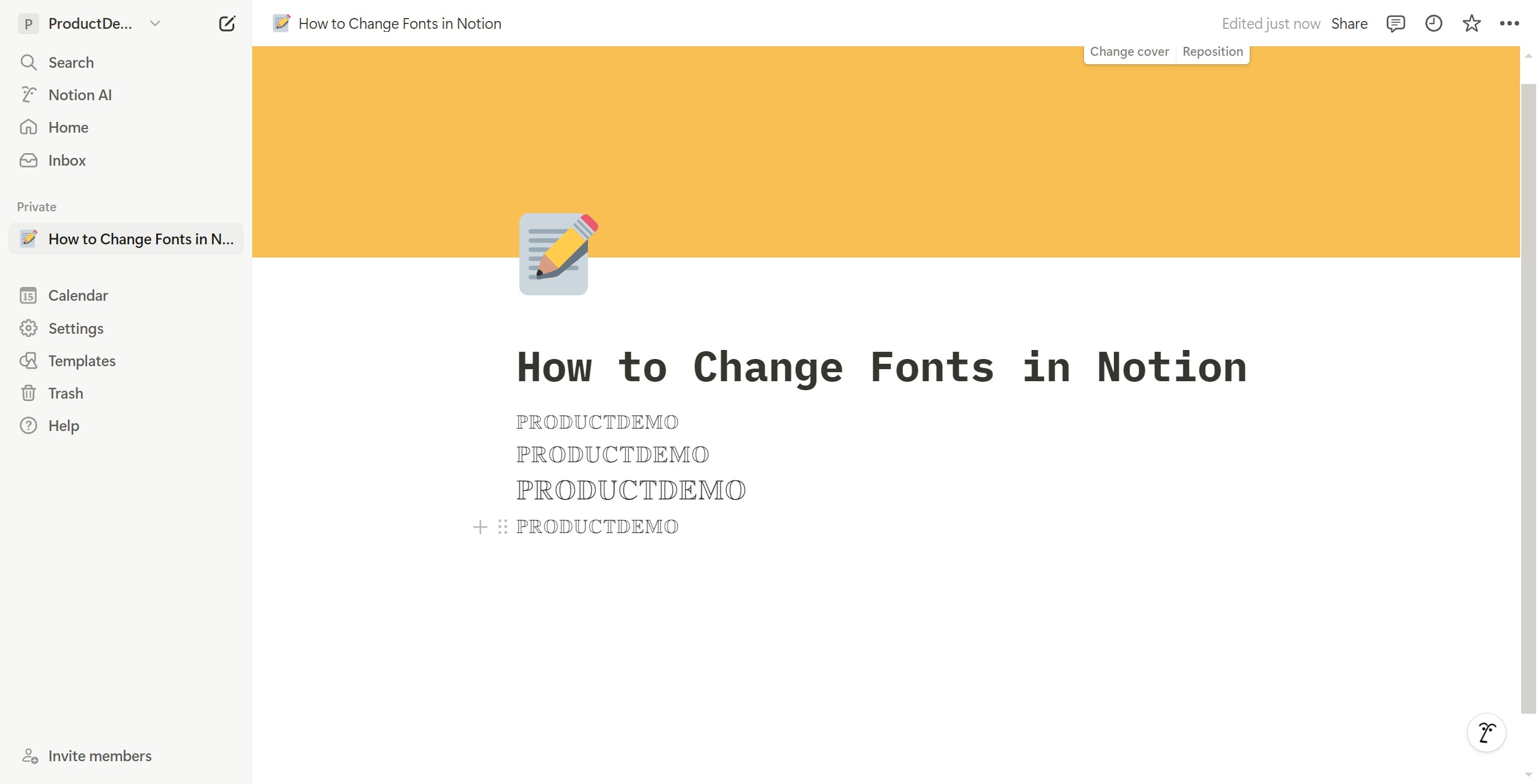The width and height of the screenshot is (1538, 784).
Task: Click the first PRODUCTDEMO text line
Action: [x=598, y=422]
